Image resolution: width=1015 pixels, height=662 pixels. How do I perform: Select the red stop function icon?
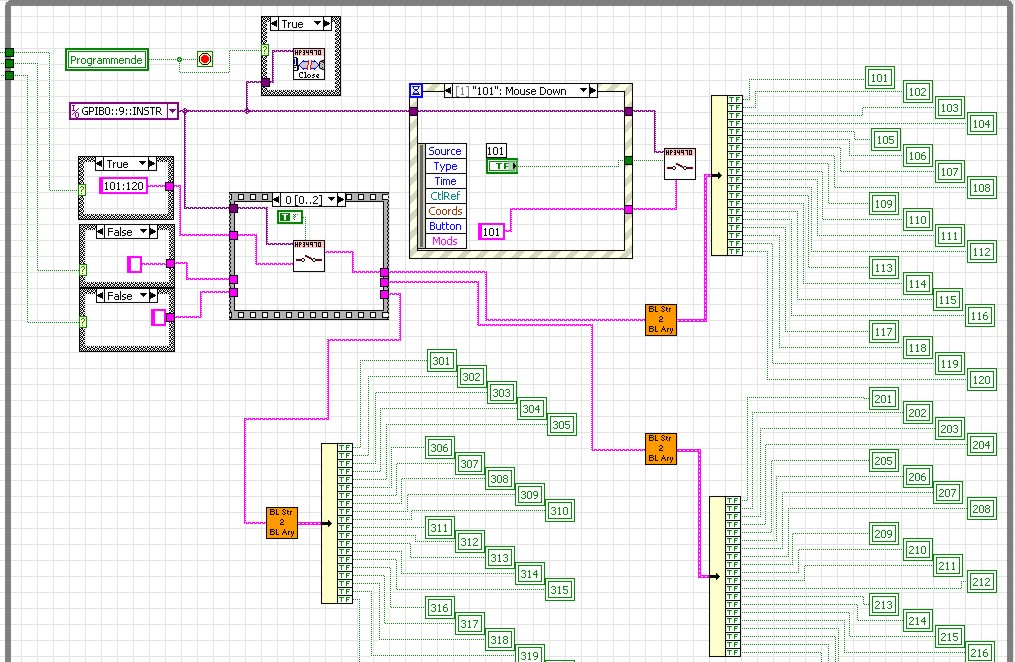click(205, 60)
